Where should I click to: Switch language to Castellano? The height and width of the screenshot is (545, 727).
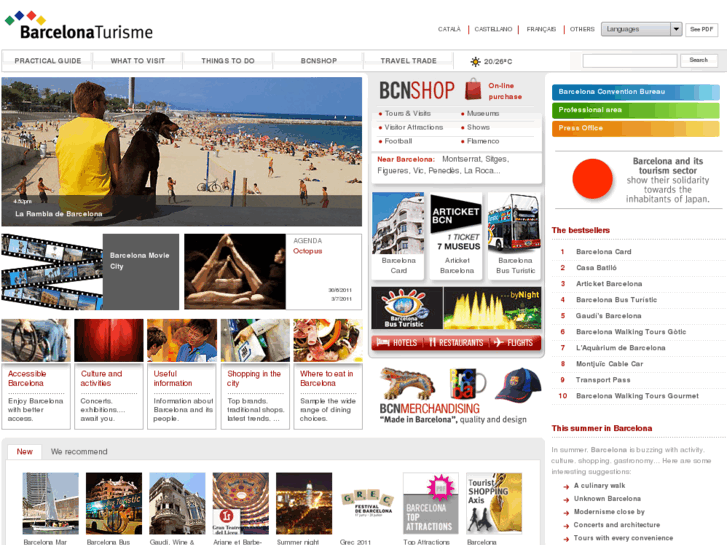(493, 29)
